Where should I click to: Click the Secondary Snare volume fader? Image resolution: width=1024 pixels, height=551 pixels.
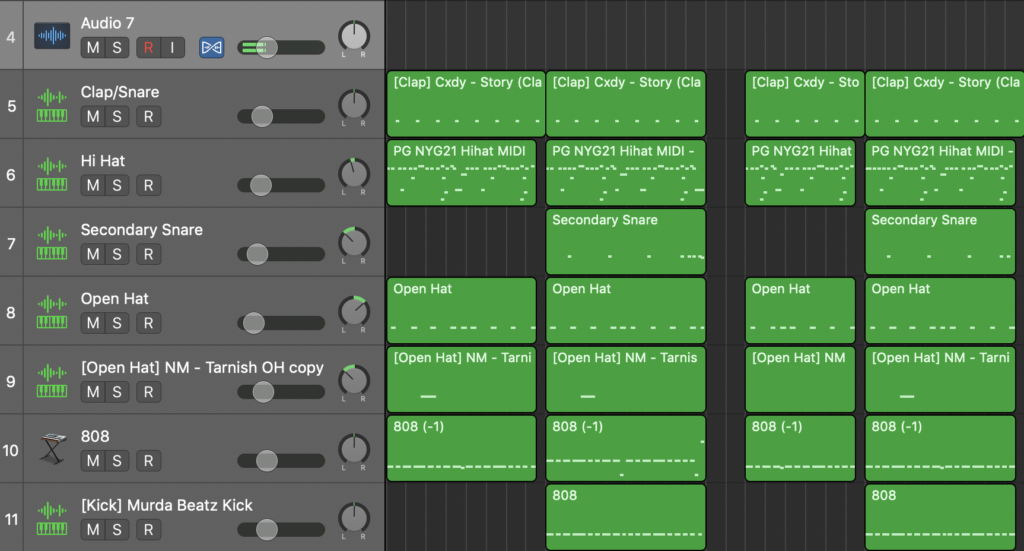coord(257,255)
